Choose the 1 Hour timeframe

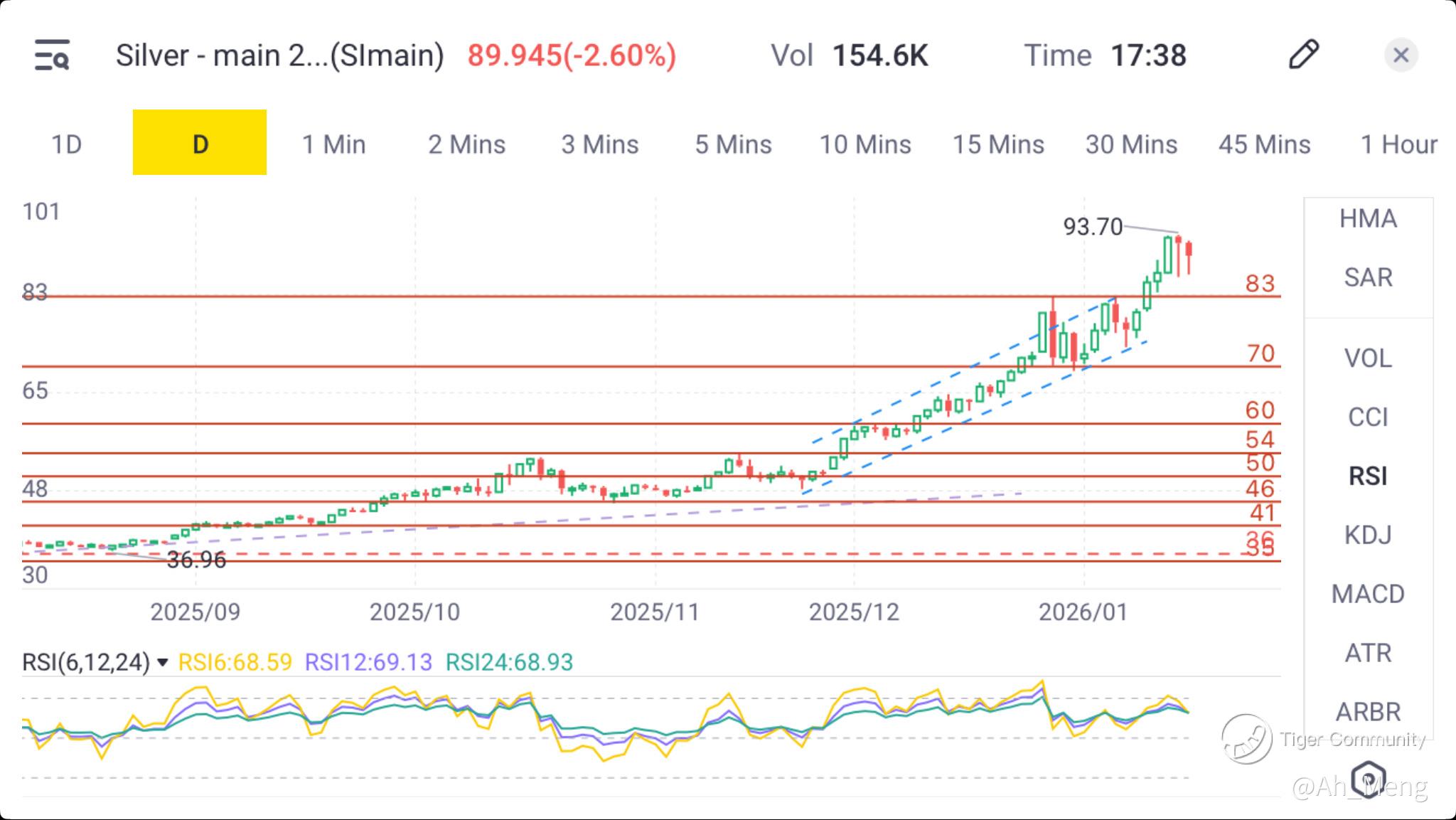pos(1398,144)
